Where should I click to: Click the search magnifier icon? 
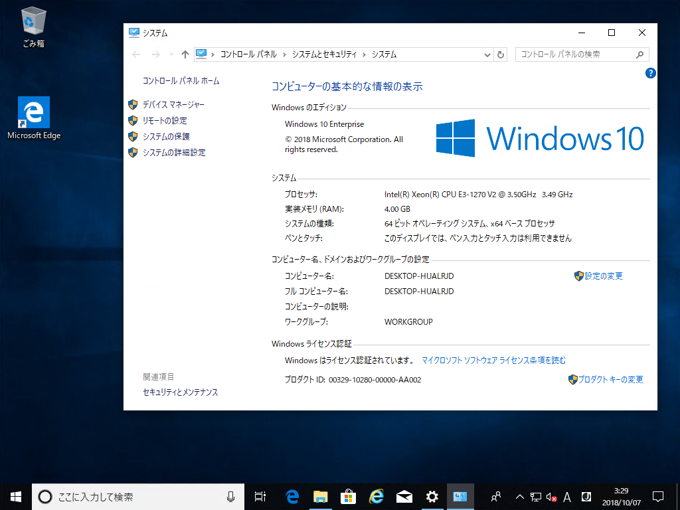pyautogui.click(x=640, y=55)
